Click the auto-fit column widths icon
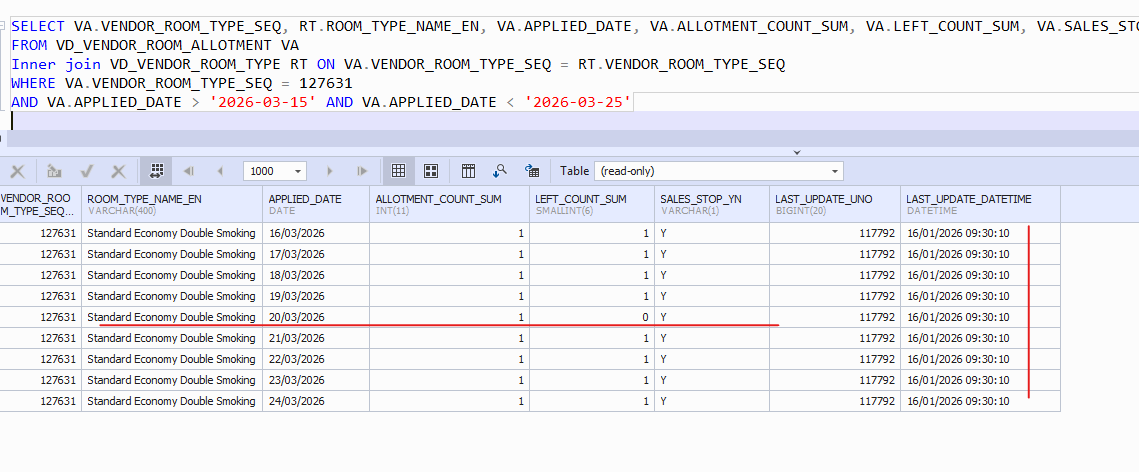 (x=156, y=171)
